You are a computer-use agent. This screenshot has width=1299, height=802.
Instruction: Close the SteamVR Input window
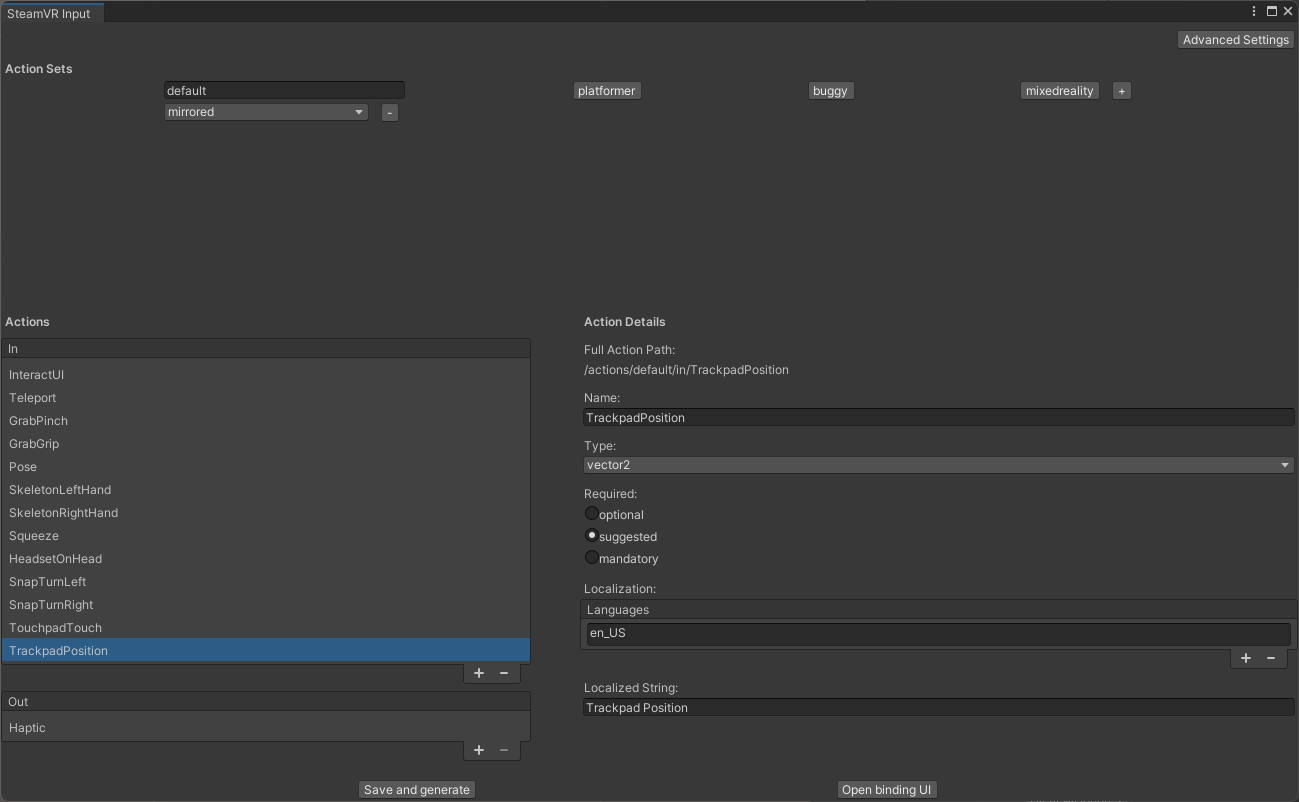pos(1288,12)
